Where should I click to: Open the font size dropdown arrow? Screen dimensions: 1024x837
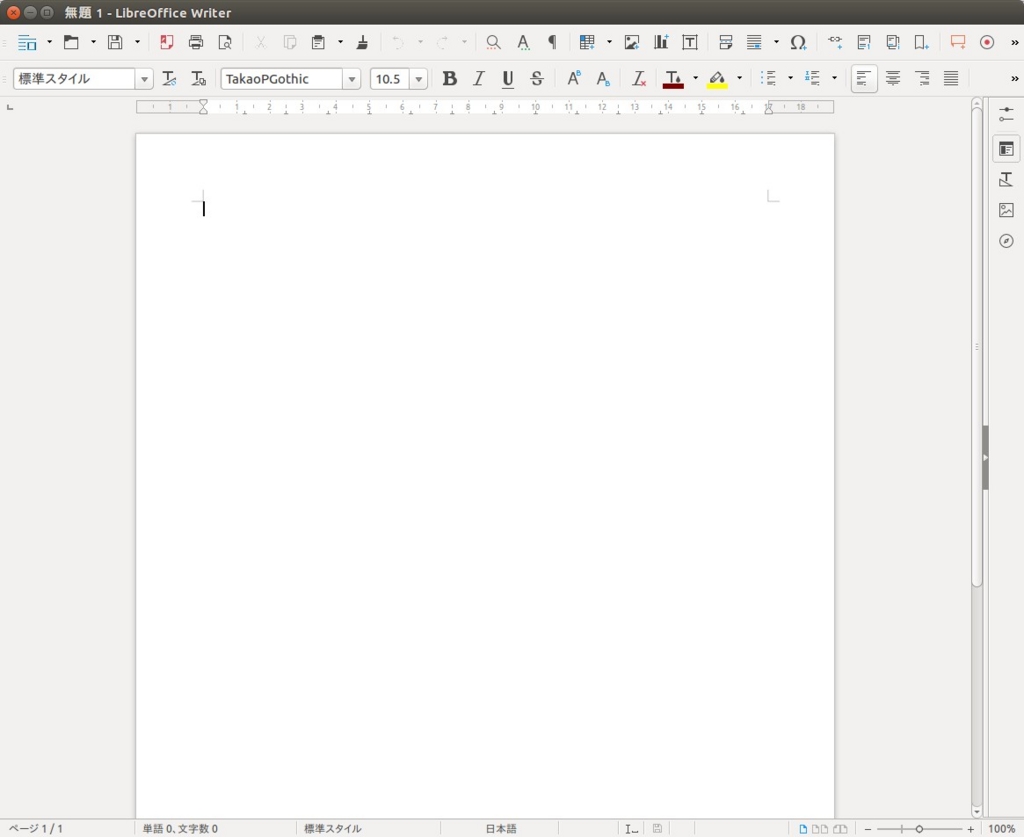[419, 79]
